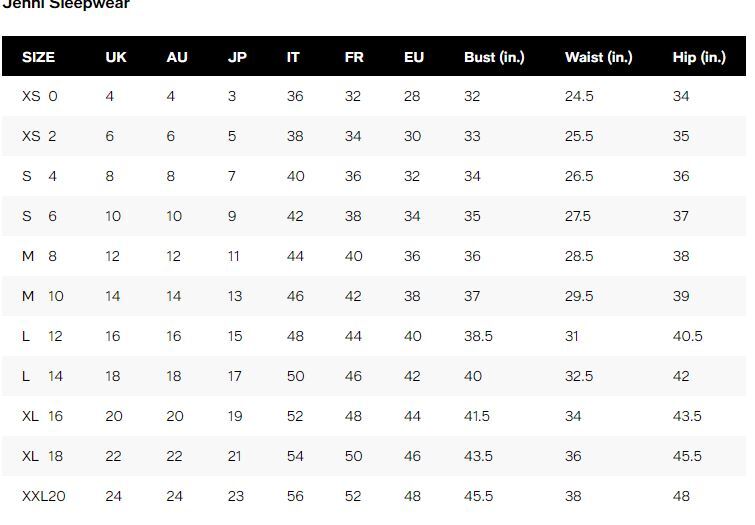Click the Hip (in.) column header
755x525 pixels.
pos(699,57)
